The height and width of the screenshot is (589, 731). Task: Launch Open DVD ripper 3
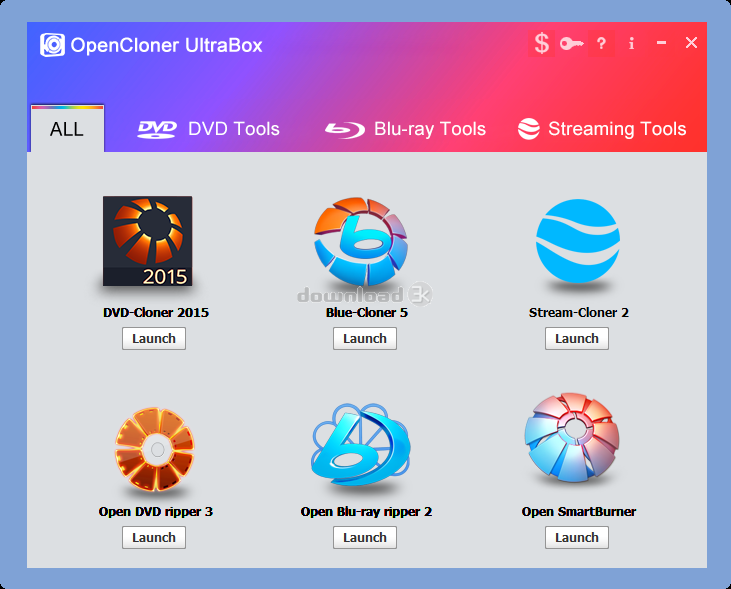pyautogui.click(x=154, y=538)
